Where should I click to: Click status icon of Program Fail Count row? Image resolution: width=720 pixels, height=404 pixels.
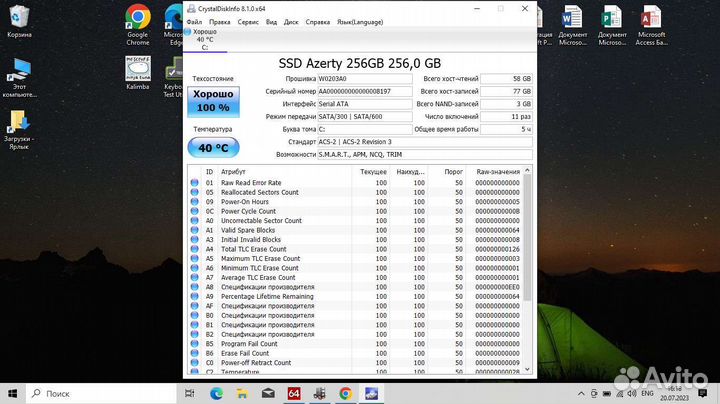[x=195, y=344]
